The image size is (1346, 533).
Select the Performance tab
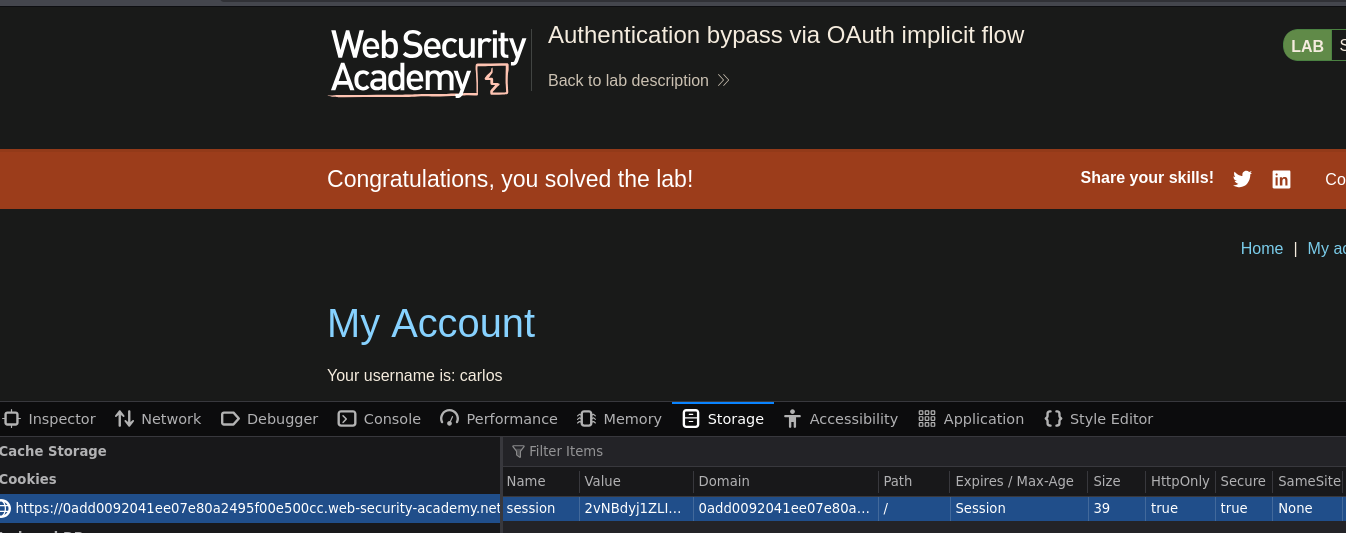click(x=499, y=419)
